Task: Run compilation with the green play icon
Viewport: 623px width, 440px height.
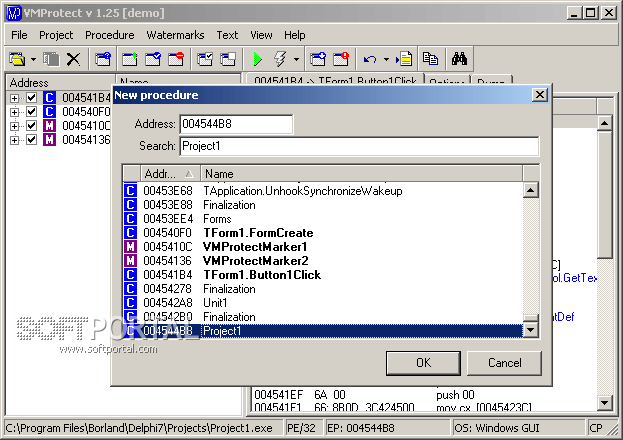Action: coord(258,59)
